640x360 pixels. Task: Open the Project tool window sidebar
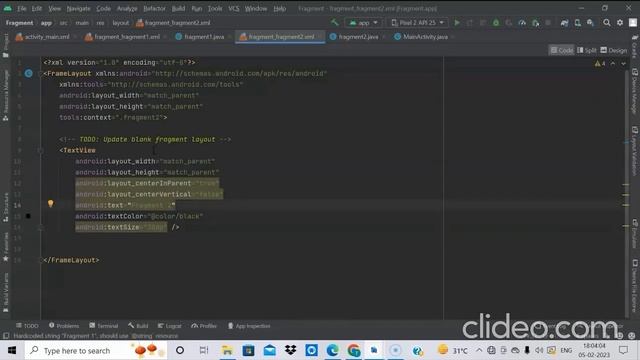pyautogui.click(x=6, y=46)
